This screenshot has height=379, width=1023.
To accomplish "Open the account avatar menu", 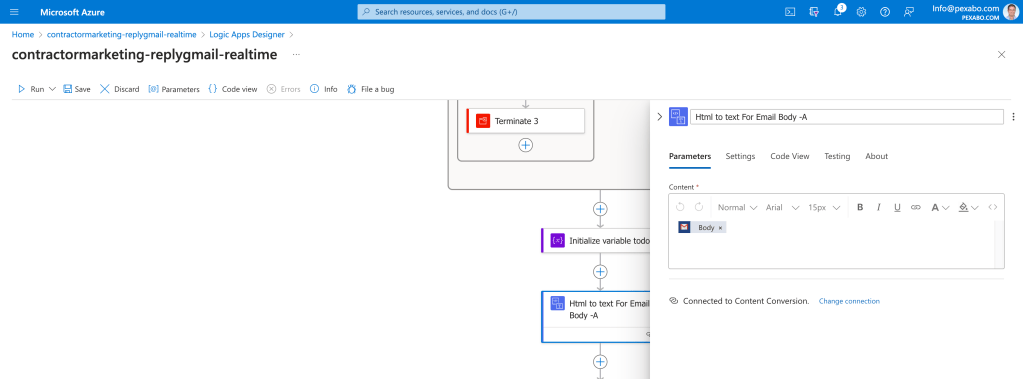I will click(1011, 12).
